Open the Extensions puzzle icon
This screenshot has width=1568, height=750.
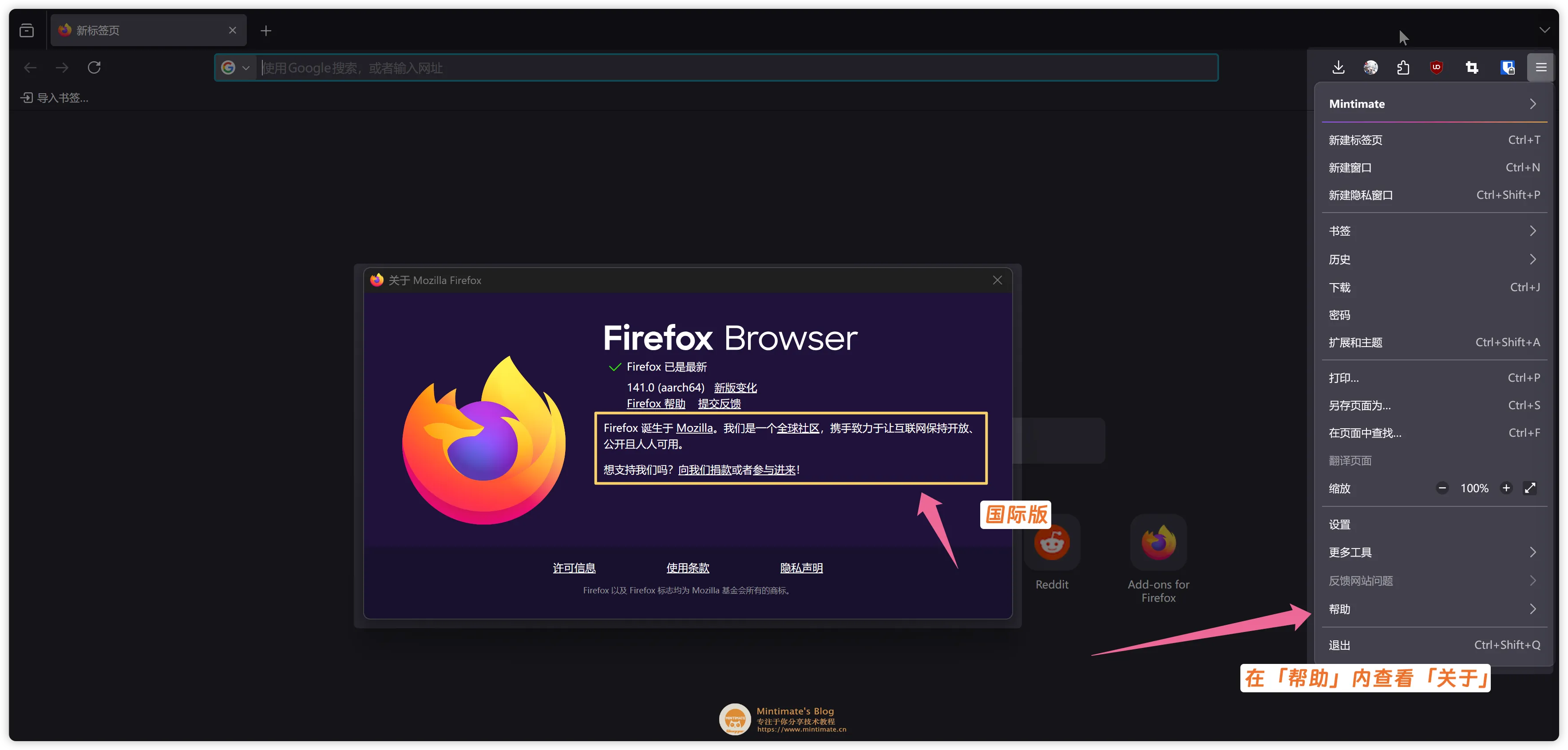pos(1403,67)
